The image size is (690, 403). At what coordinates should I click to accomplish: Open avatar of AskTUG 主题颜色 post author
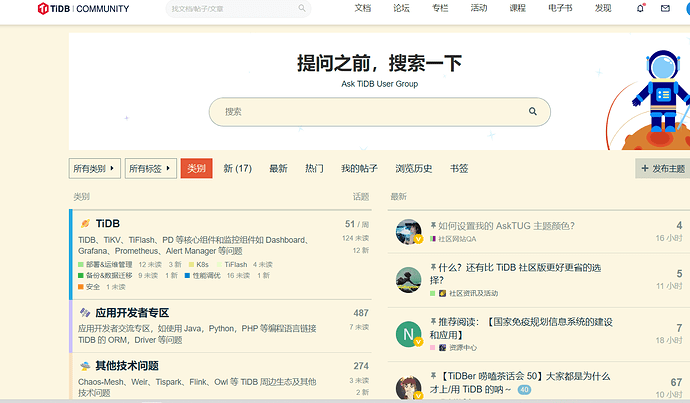[x=408, y=231]
